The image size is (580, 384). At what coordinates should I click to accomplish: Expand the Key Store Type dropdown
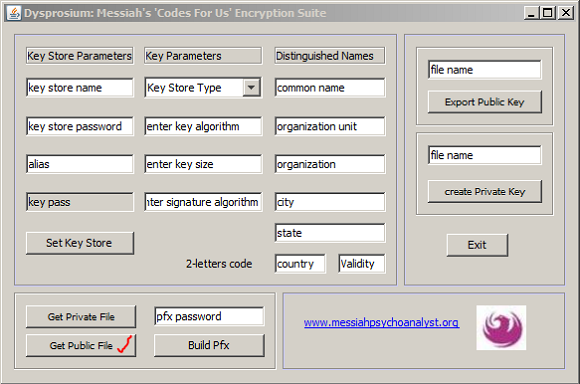click(252, 88)
